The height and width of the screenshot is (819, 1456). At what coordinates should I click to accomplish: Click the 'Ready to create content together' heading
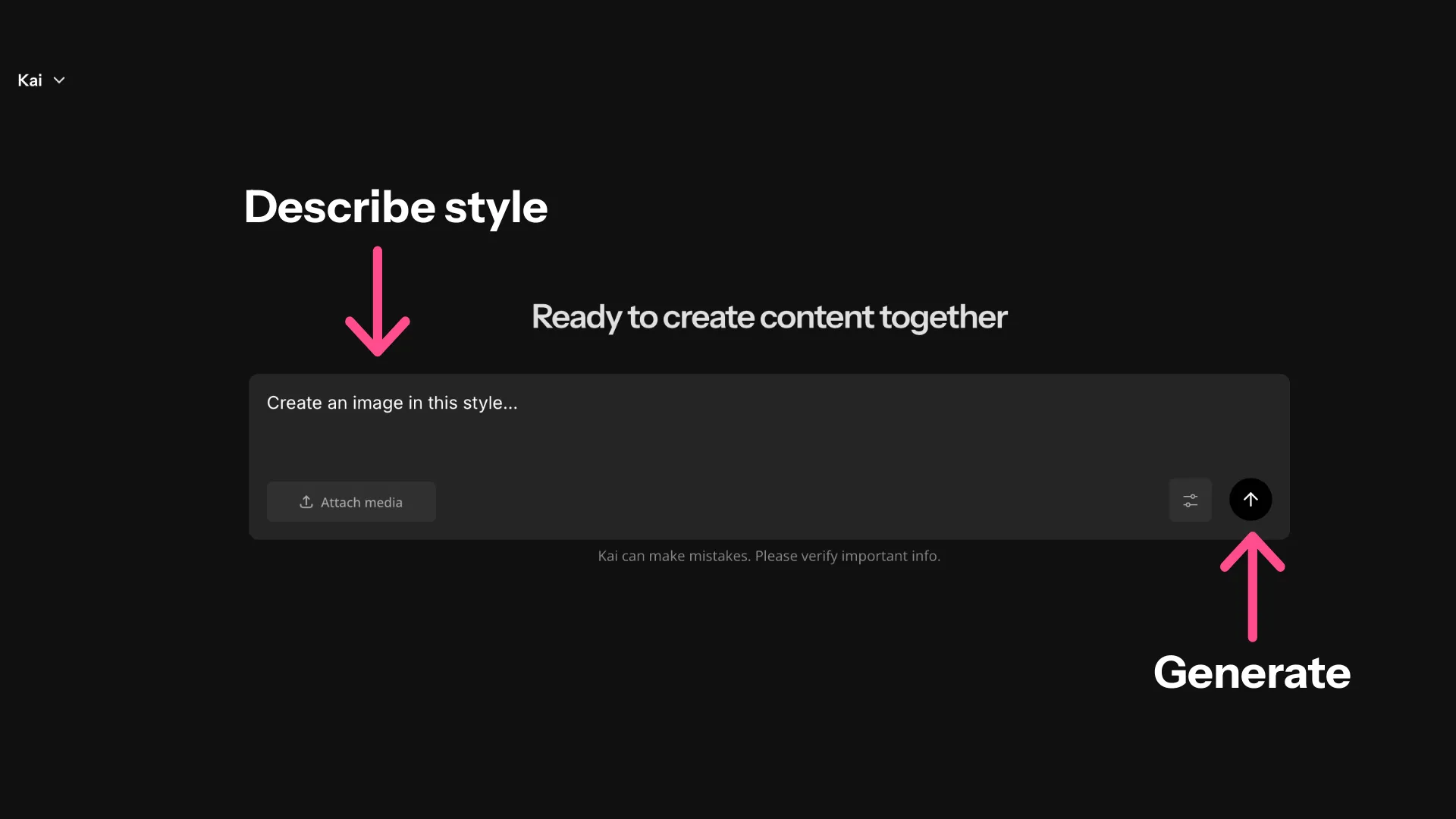(769, 317)
